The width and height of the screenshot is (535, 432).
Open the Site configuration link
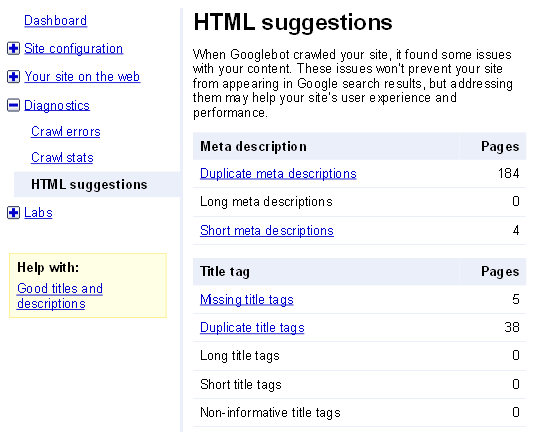point(73,48)
